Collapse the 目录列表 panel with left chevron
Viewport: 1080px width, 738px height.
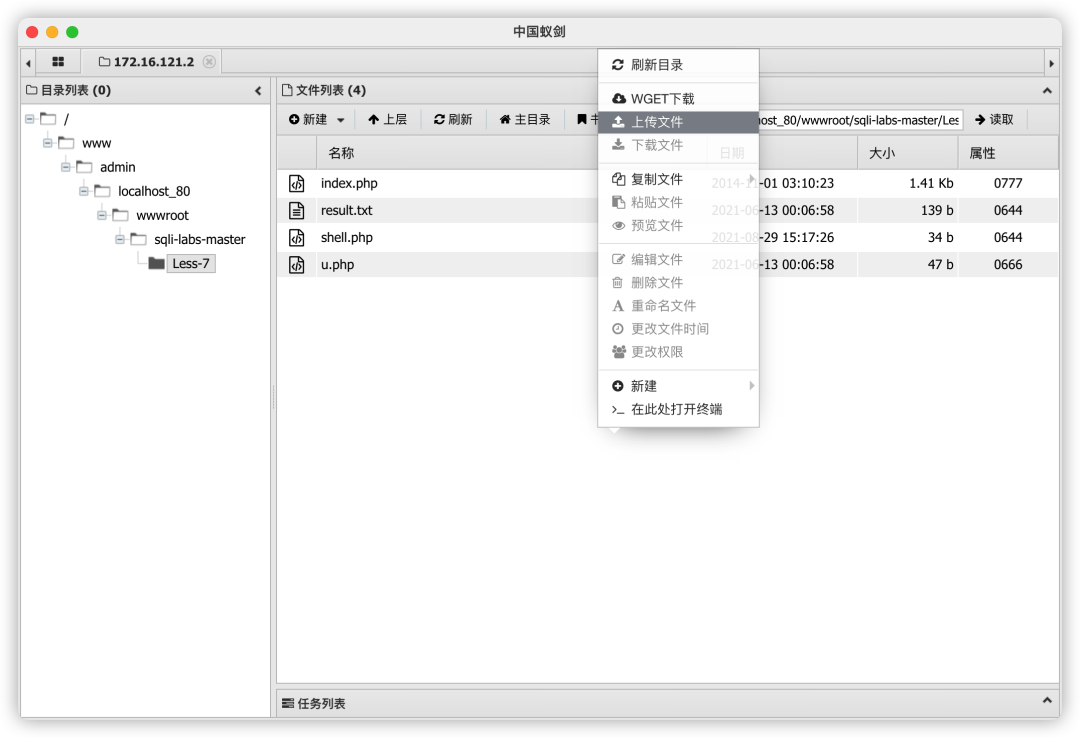(x=258, y=90)
